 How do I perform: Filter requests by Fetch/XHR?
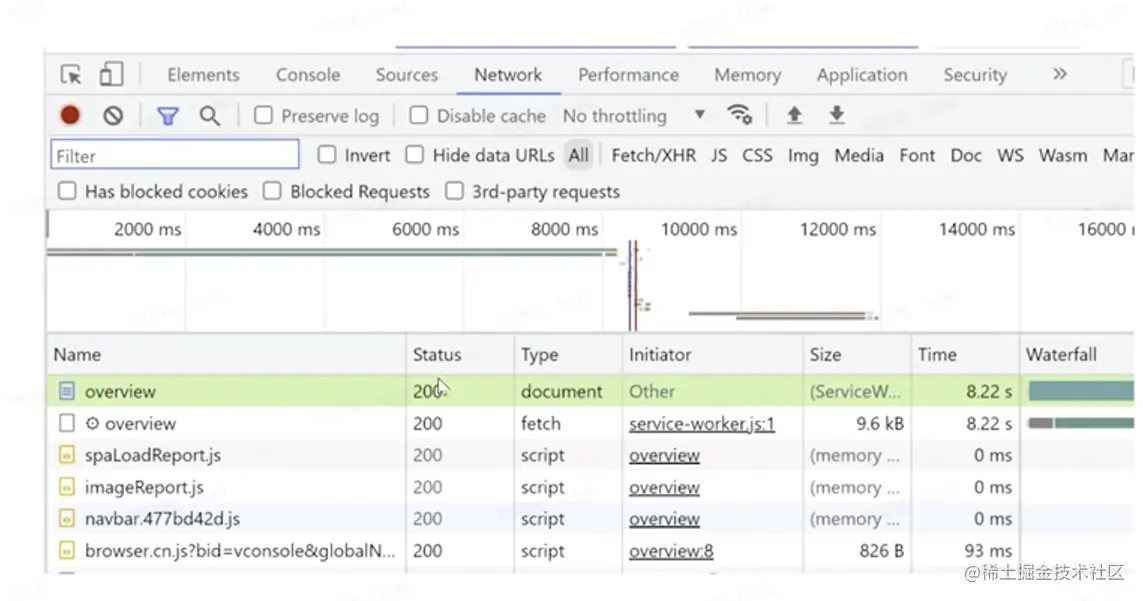tap(653, 155)
